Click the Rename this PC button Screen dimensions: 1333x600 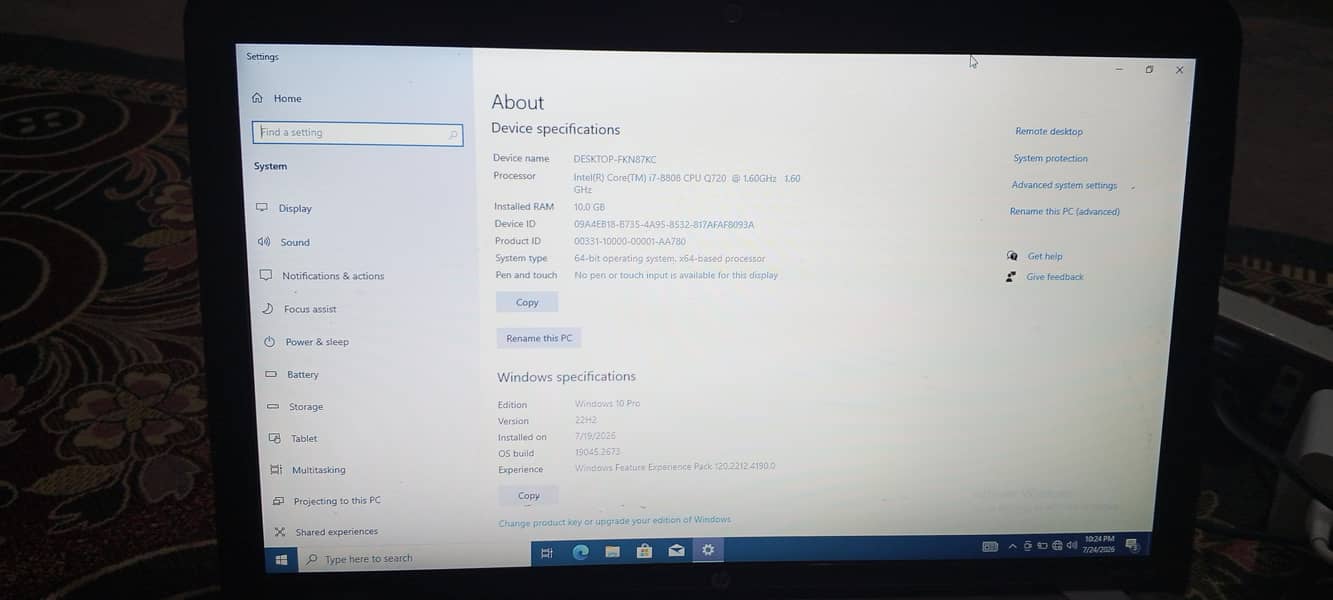coord(539,338)
